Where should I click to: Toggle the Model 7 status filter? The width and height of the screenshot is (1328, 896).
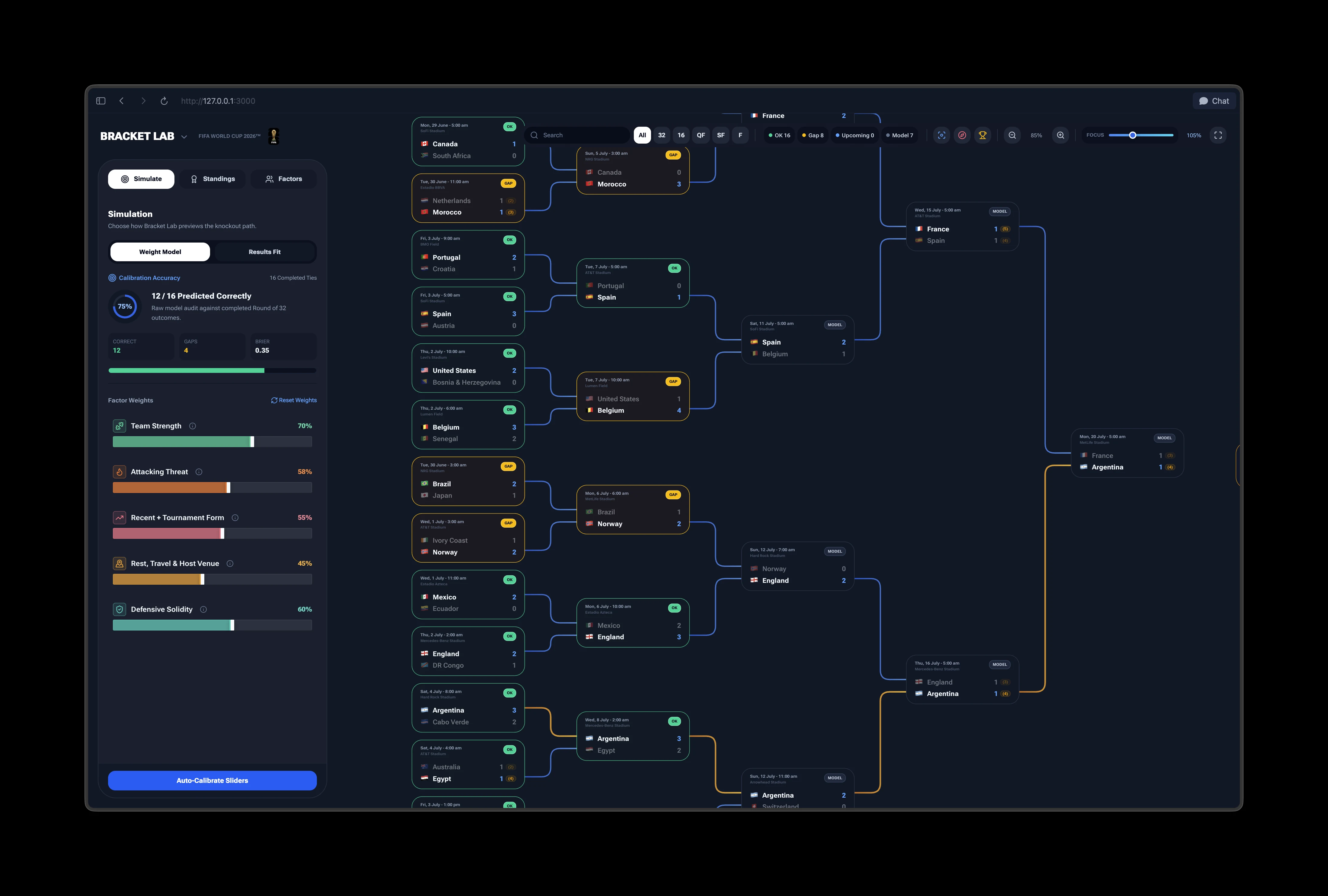(899, 135)
